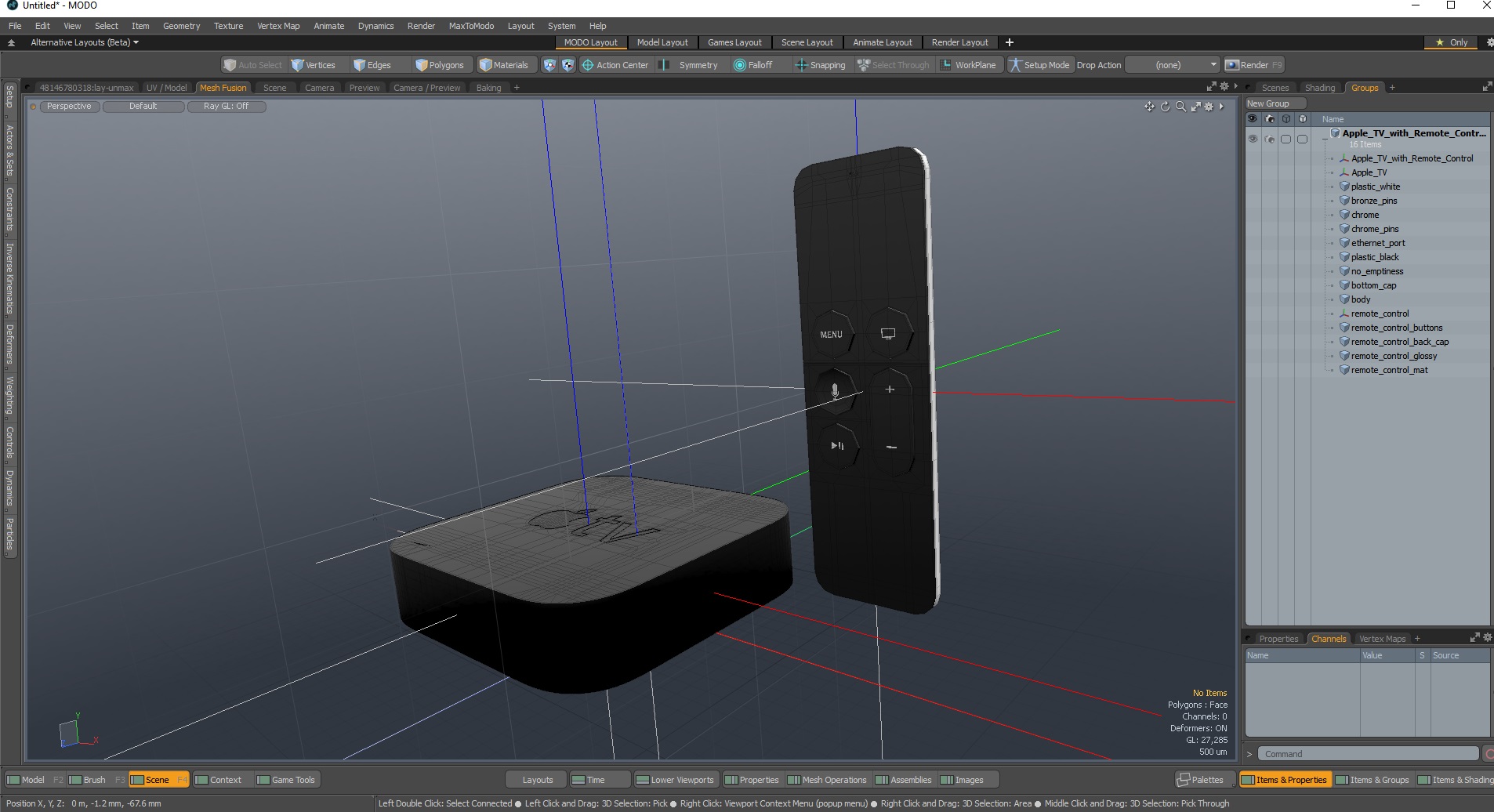Switch to Shading panel tab
The width and height of the screenshot is (1494, 812).
1320,88
